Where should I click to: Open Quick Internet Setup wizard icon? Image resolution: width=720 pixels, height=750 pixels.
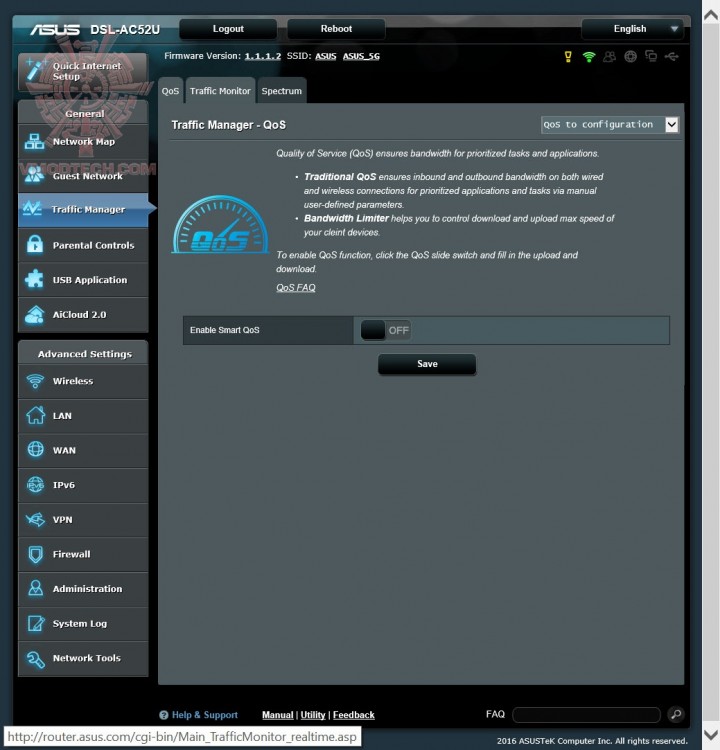36,70
